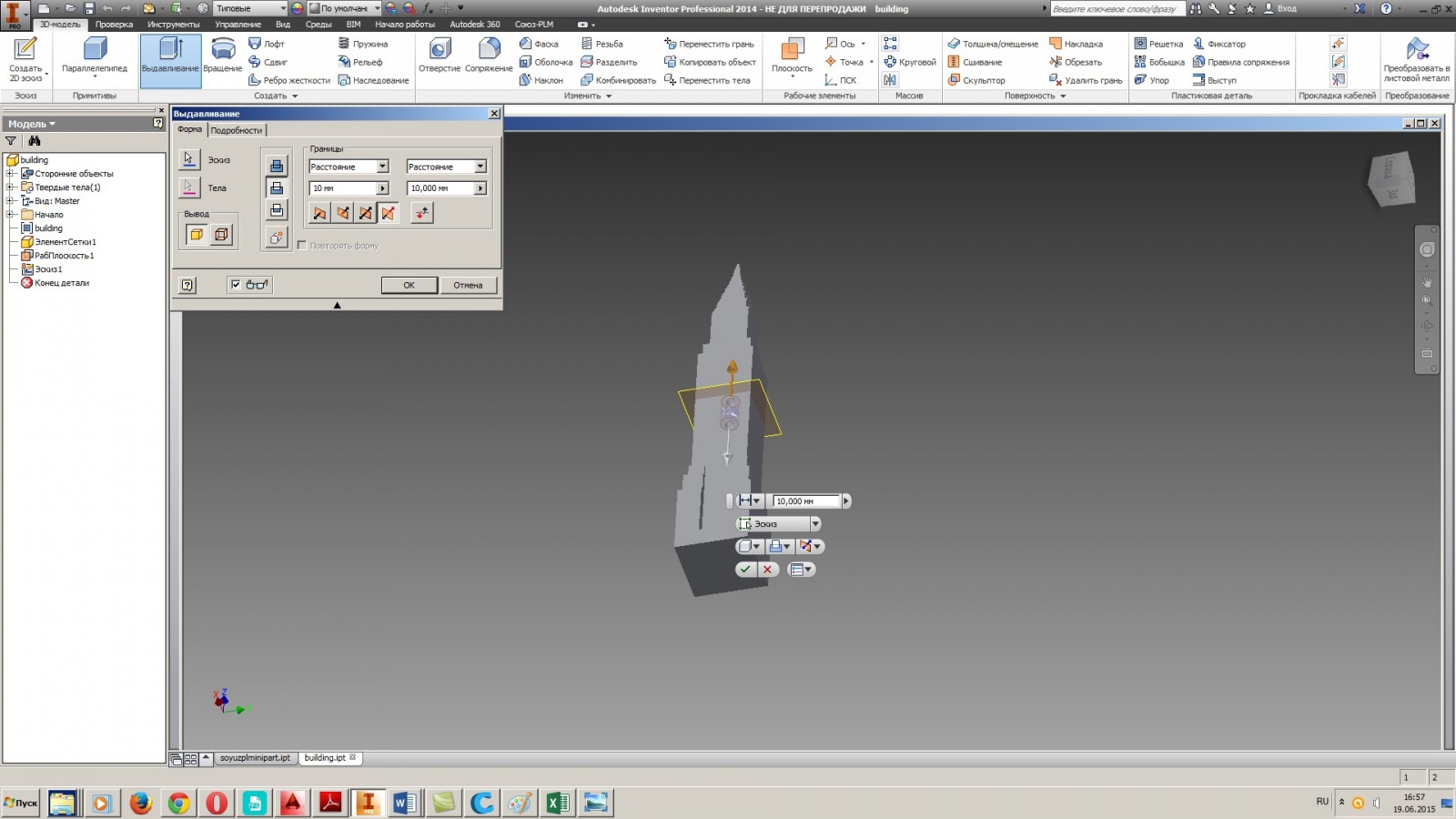Click the Пуск start button

point(20,803)
